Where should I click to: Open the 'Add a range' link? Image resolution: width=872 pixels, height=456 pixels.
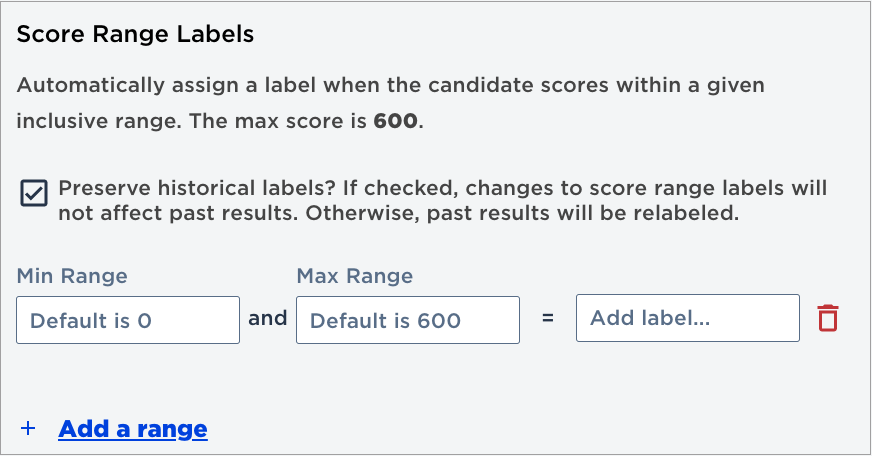pos(133,429)
